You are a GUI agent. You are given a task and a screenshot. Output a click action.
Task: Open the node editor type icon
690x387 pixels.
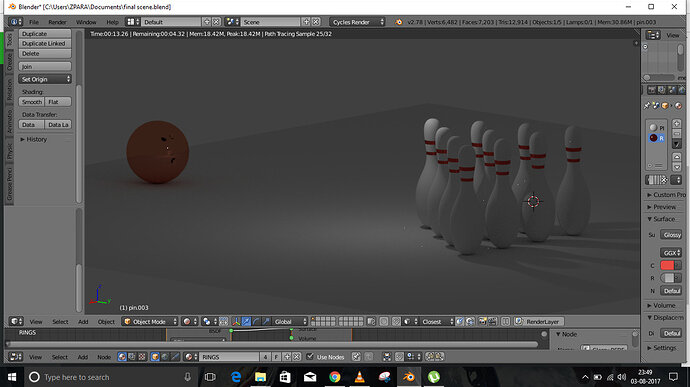(16, 357)
